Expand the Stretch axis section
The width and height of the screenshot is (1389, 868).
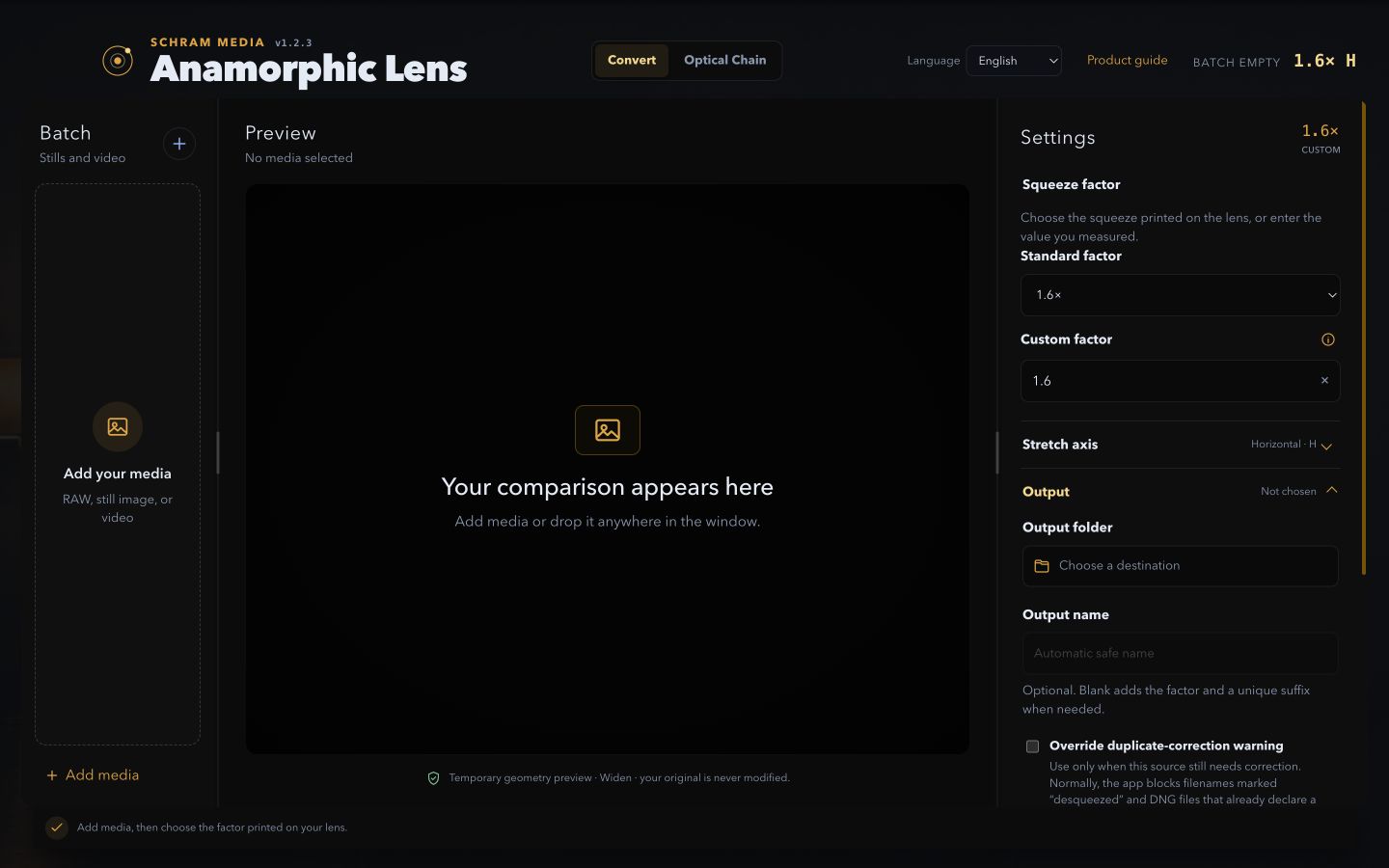click(x=1181, y=445)
